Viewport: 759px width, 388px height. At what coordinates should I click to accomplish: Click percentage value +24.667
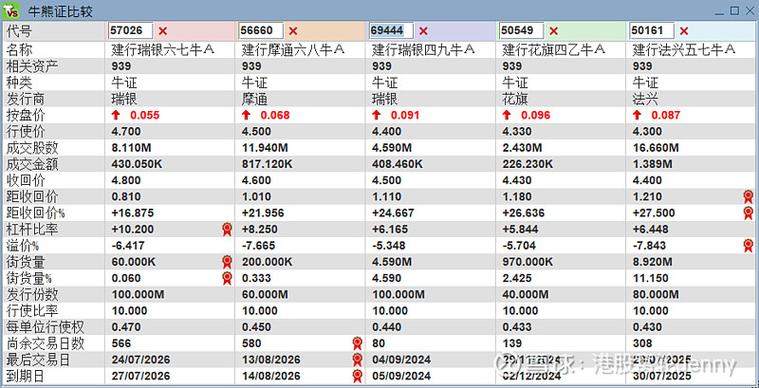393,213
